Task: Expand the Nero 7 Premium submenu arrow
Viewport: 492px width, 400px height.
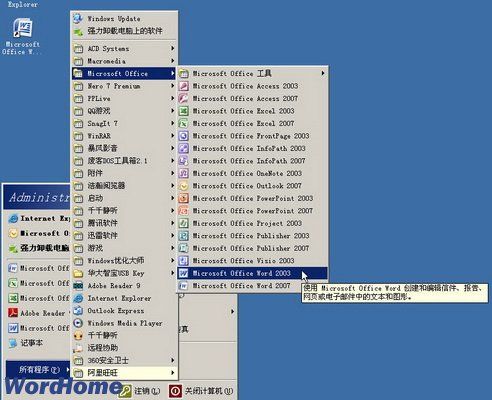Action: [172, 86]
